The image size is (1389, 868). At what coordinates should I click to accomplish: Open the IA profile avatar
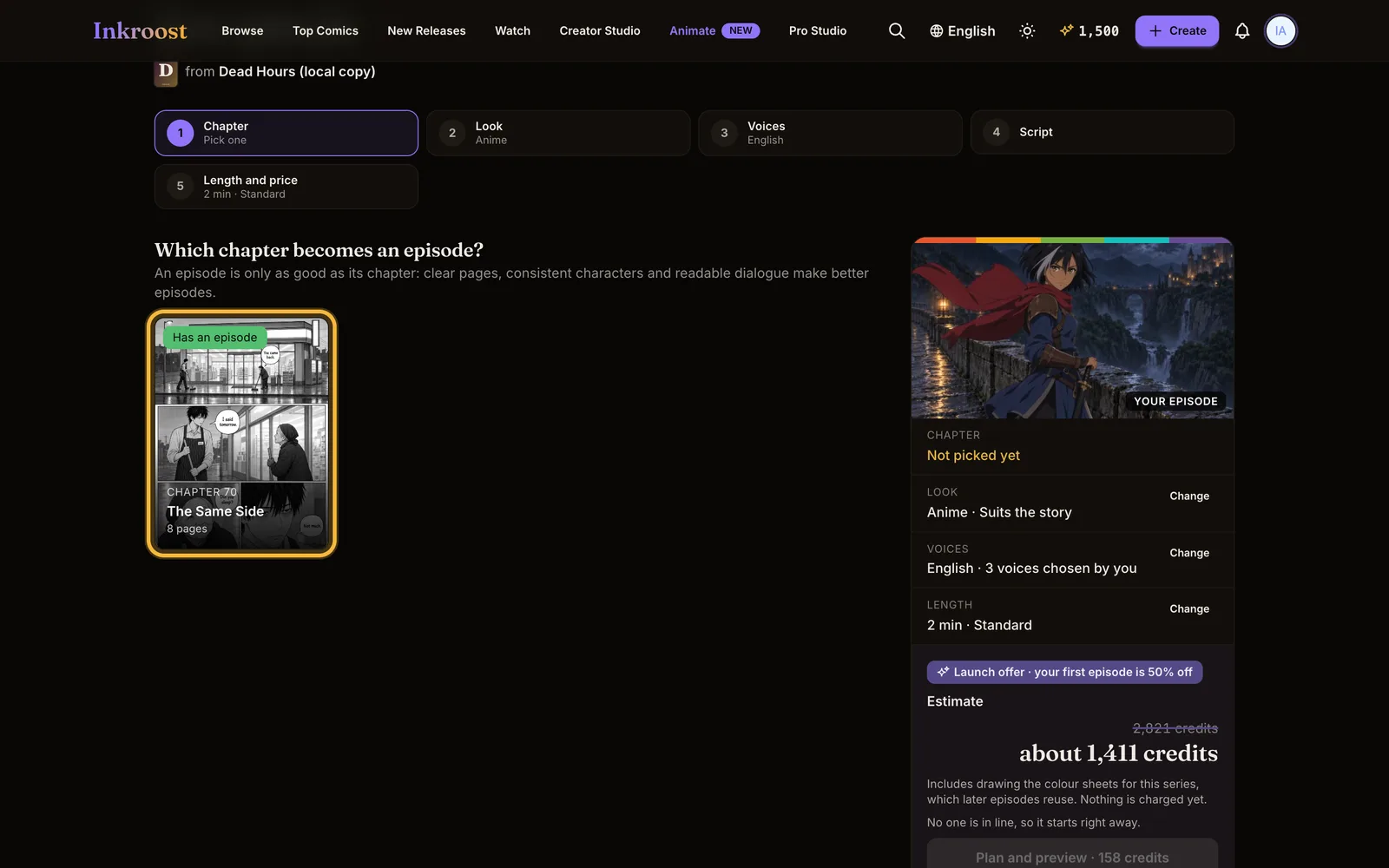(x=1280, y=31)
